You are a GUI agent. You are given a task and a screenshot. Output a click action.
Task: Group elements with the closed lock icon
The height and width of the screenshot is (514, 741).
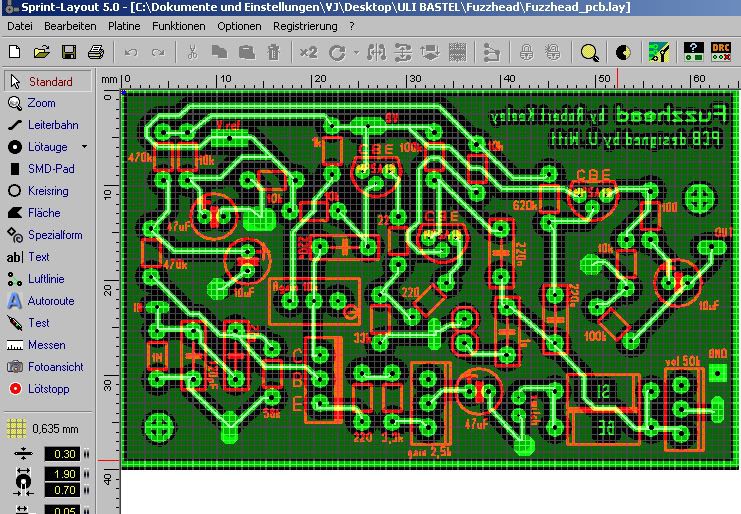(526, 52)
